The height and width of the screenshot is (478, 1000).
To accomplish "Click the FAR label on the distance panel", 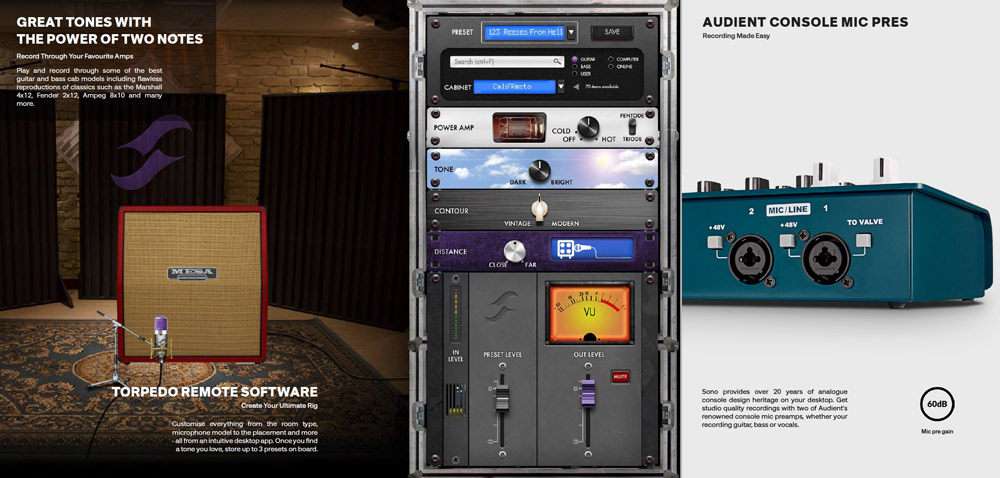I will [x=531, y=264].
